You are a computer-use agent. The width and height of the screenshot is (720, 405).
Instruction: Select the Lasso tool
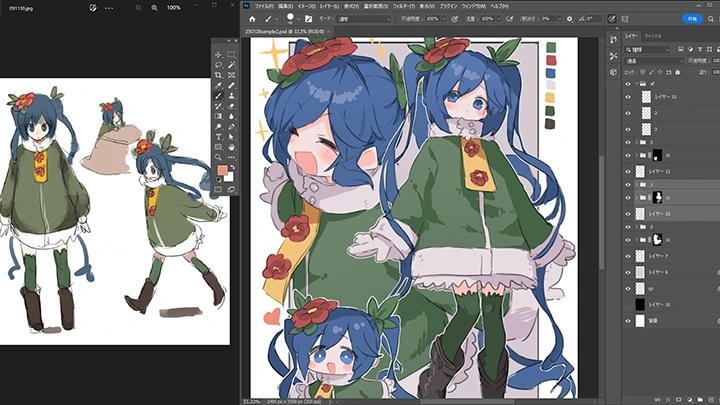(219, 65)
